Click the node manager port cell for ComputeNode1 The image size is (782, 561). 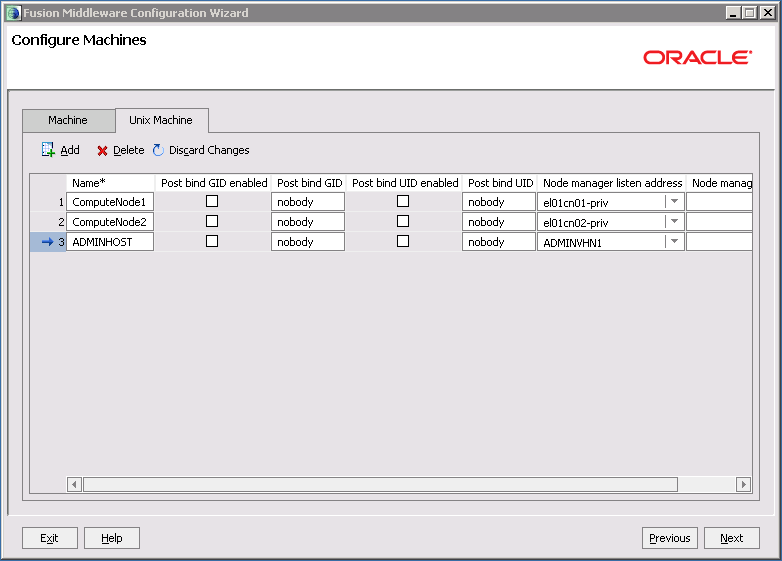[719, 202]
